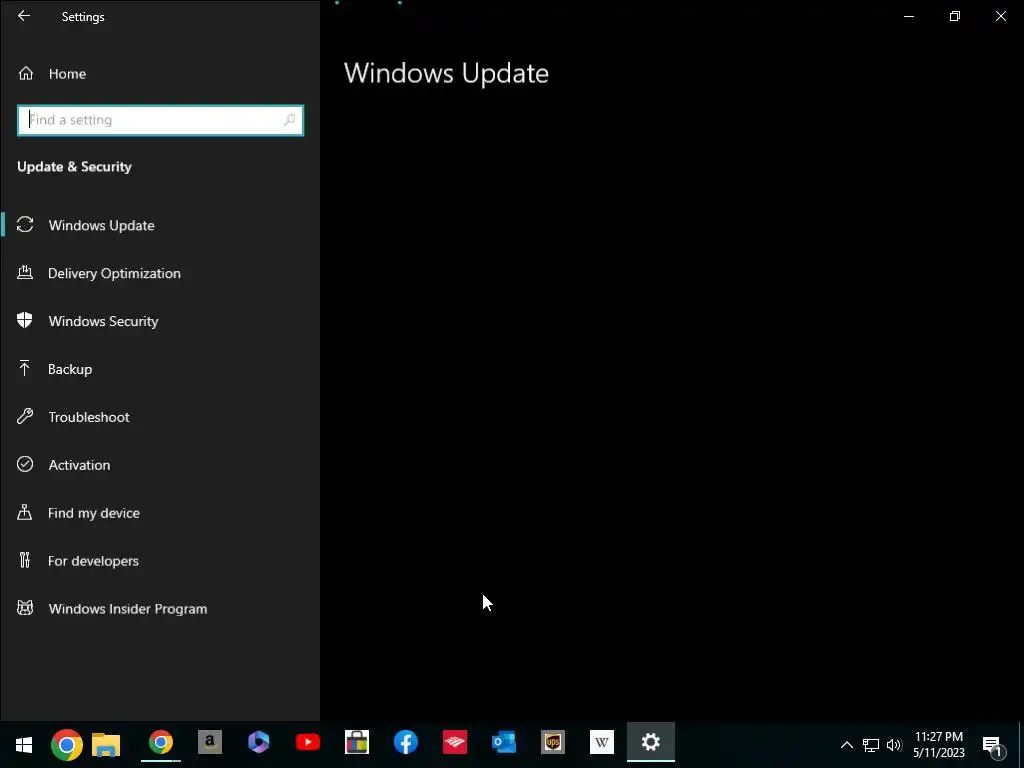Select Find my device
This screenshot has width=1024, height=768.
(x=78, y=513)
